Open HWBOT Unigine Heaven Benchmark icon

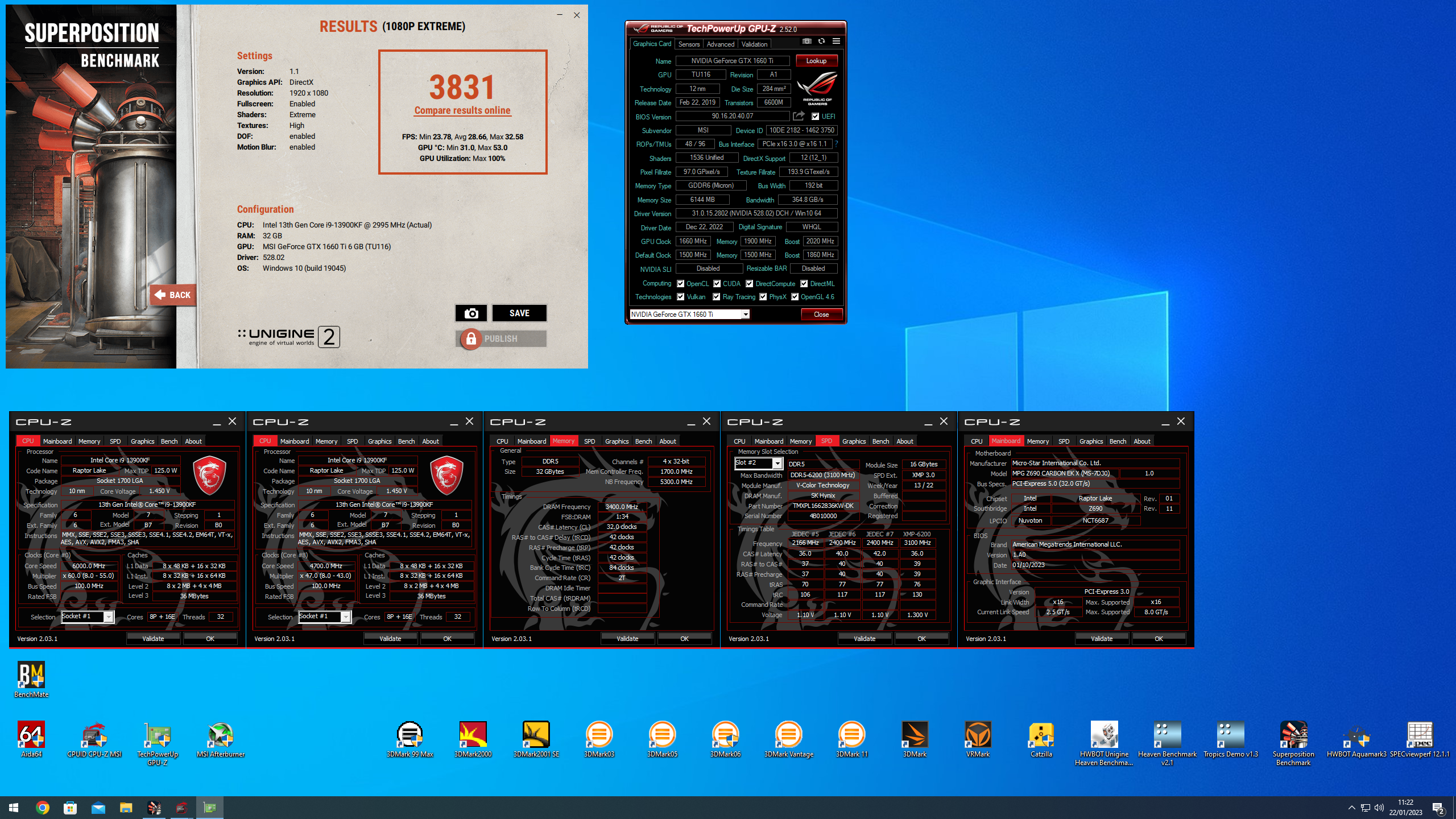click(x=1104, y=743)
